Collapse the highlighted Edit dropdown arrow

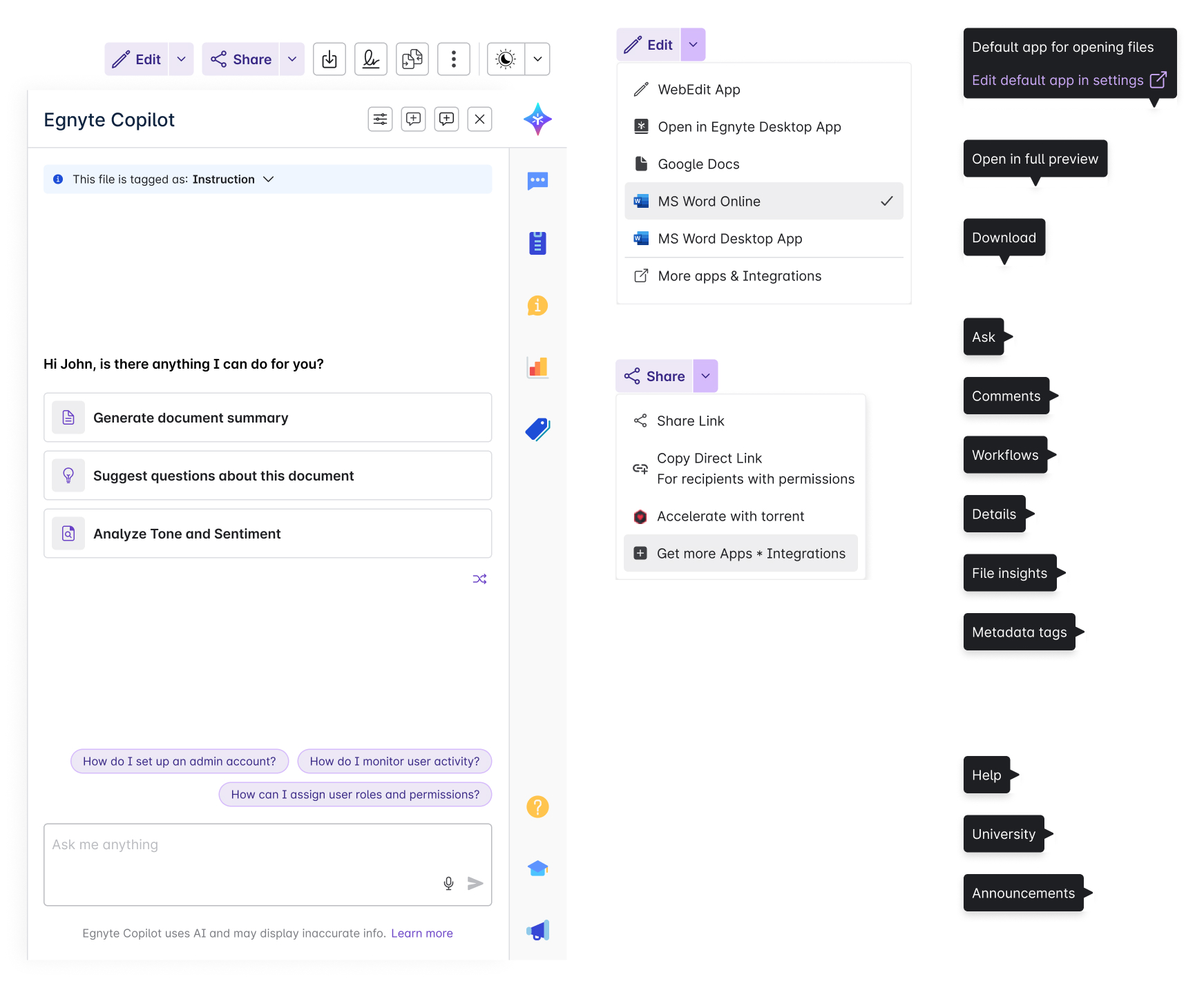[x=693, y=45]
